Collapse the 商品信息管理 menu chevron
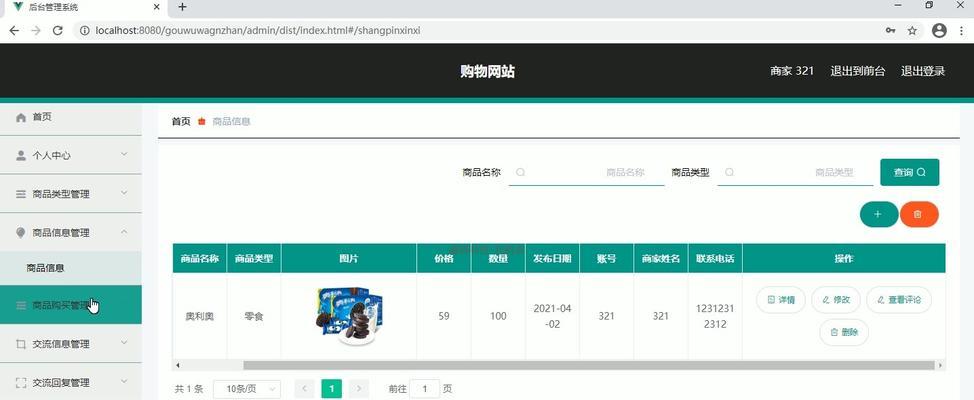The width and height of the screenshot is (974, 400). click(124, 232)
